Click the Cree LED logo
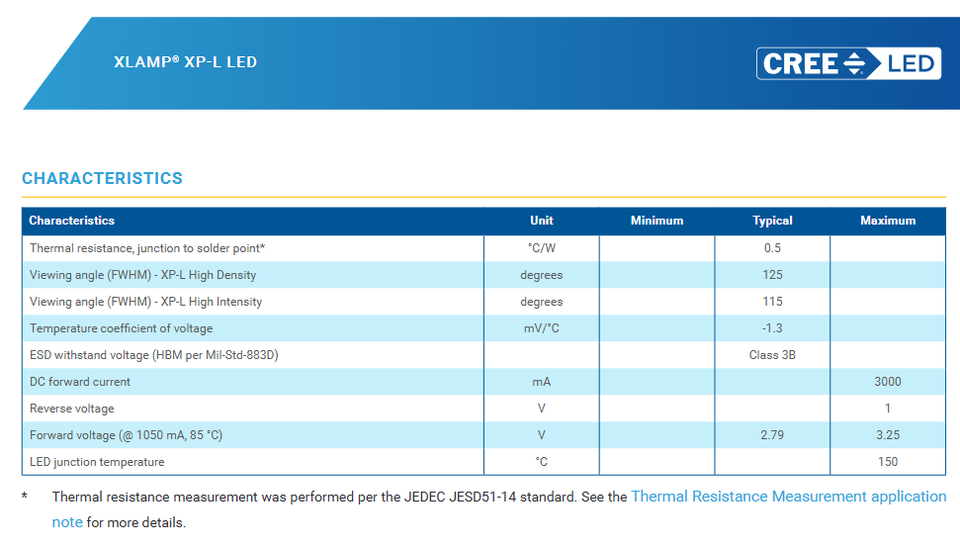Viewport: 960px width, 548px height. (849, 63)
